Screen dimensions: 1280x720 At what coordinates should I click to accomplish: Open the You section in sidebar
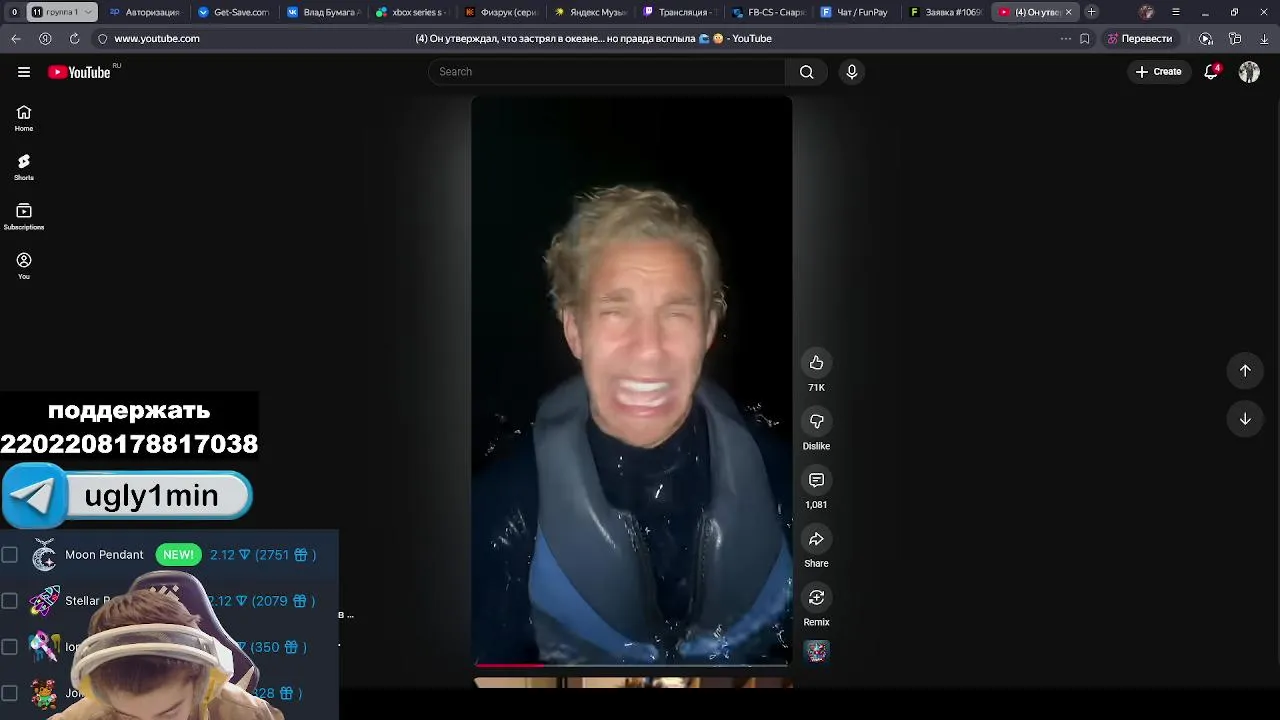pos(24,266)
